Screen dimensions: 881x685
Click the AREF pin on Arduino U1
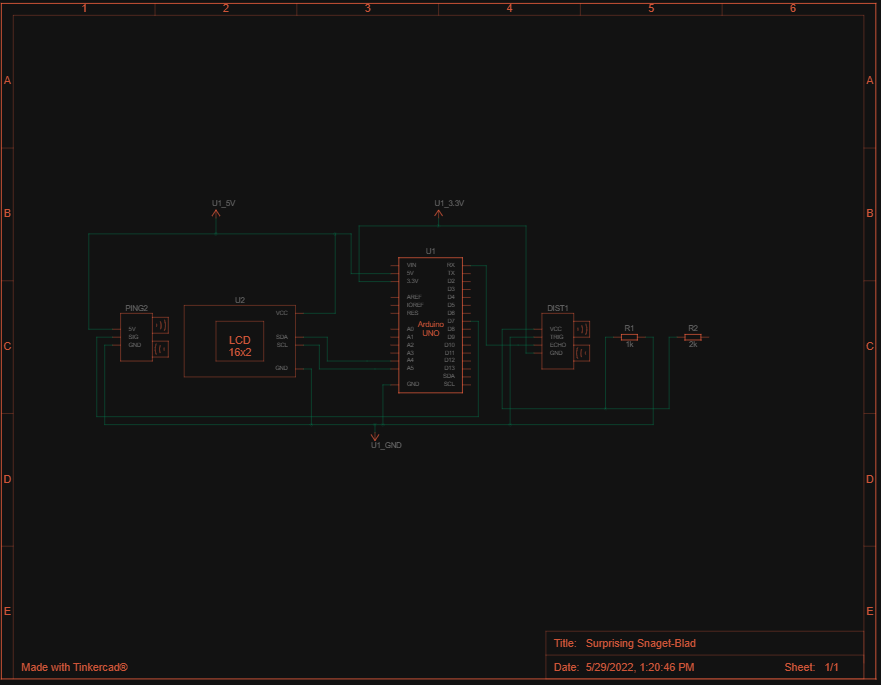(414, 297)
